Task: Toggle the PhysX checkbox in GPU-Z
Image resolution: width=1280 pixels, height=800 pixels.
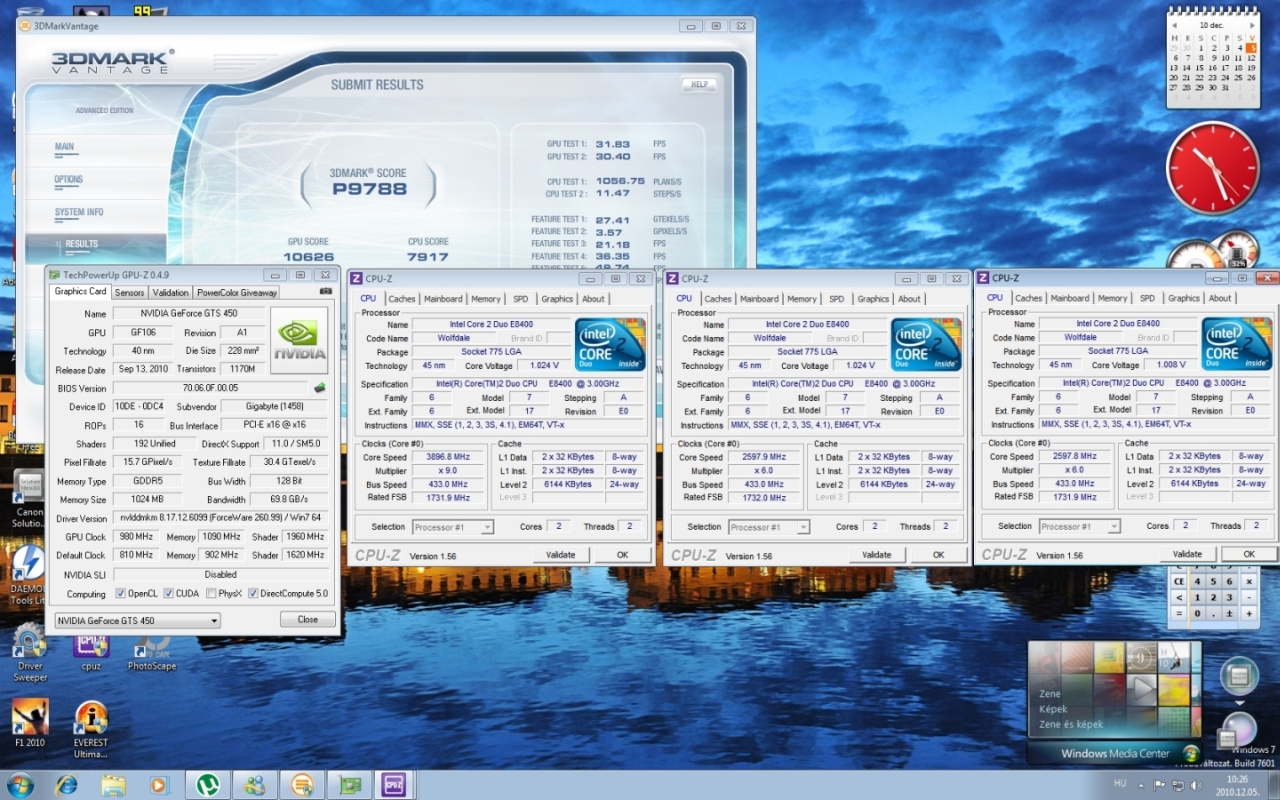Action: point(211,594)
